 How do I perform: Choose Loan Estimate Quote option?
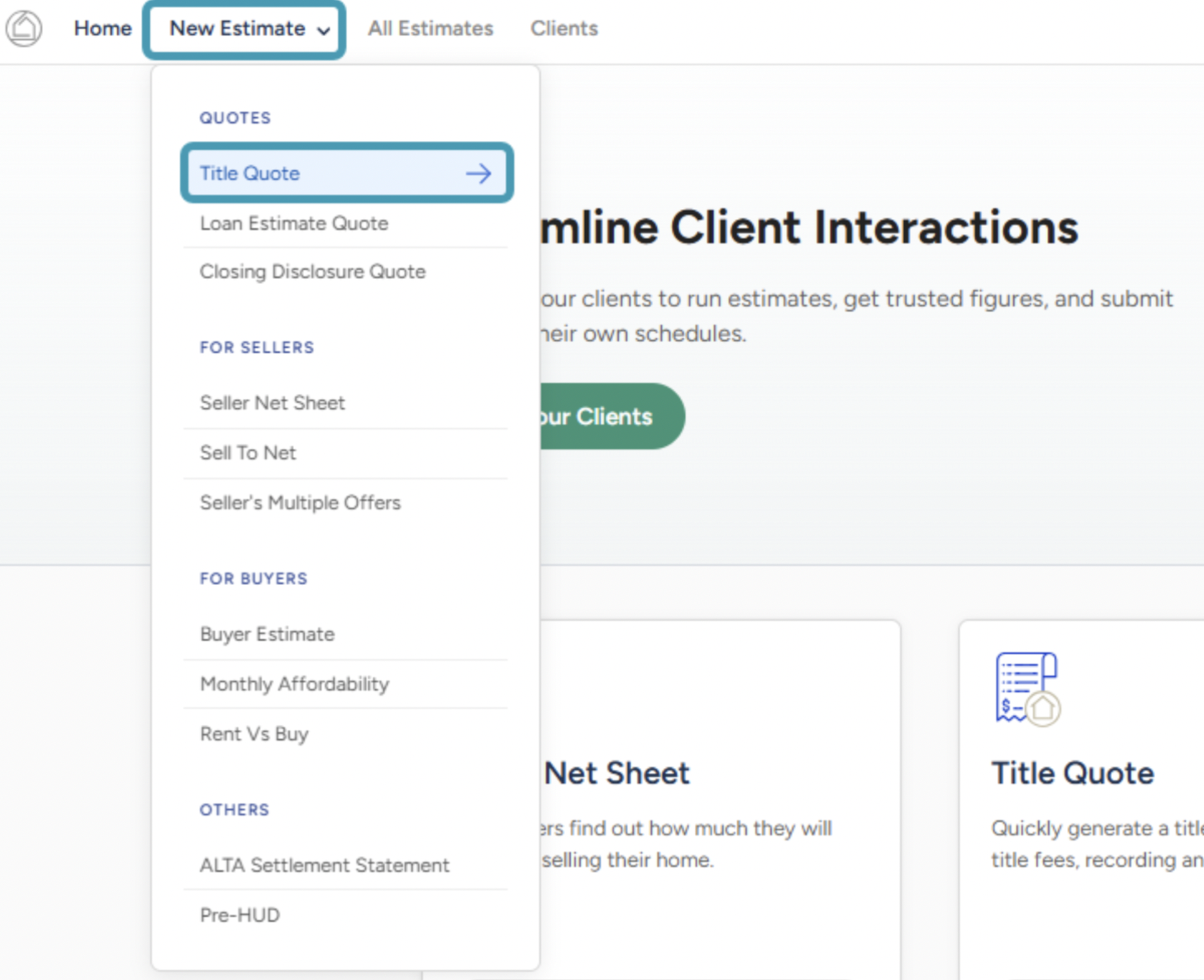click(x=294, y=223)
